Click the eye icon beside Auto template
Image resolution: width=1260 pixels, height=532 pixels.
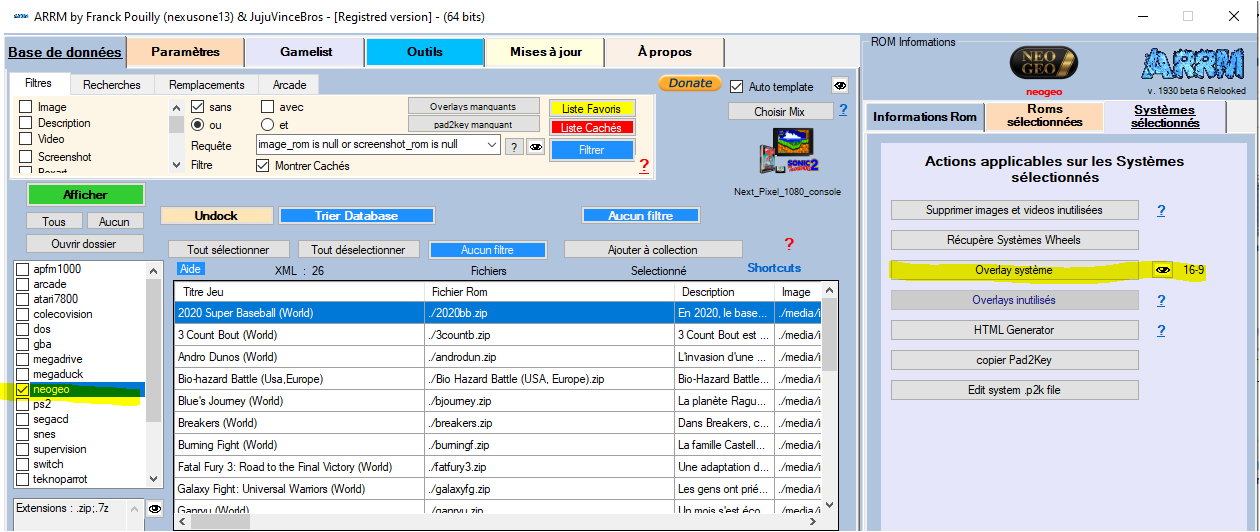pos(840,86)
